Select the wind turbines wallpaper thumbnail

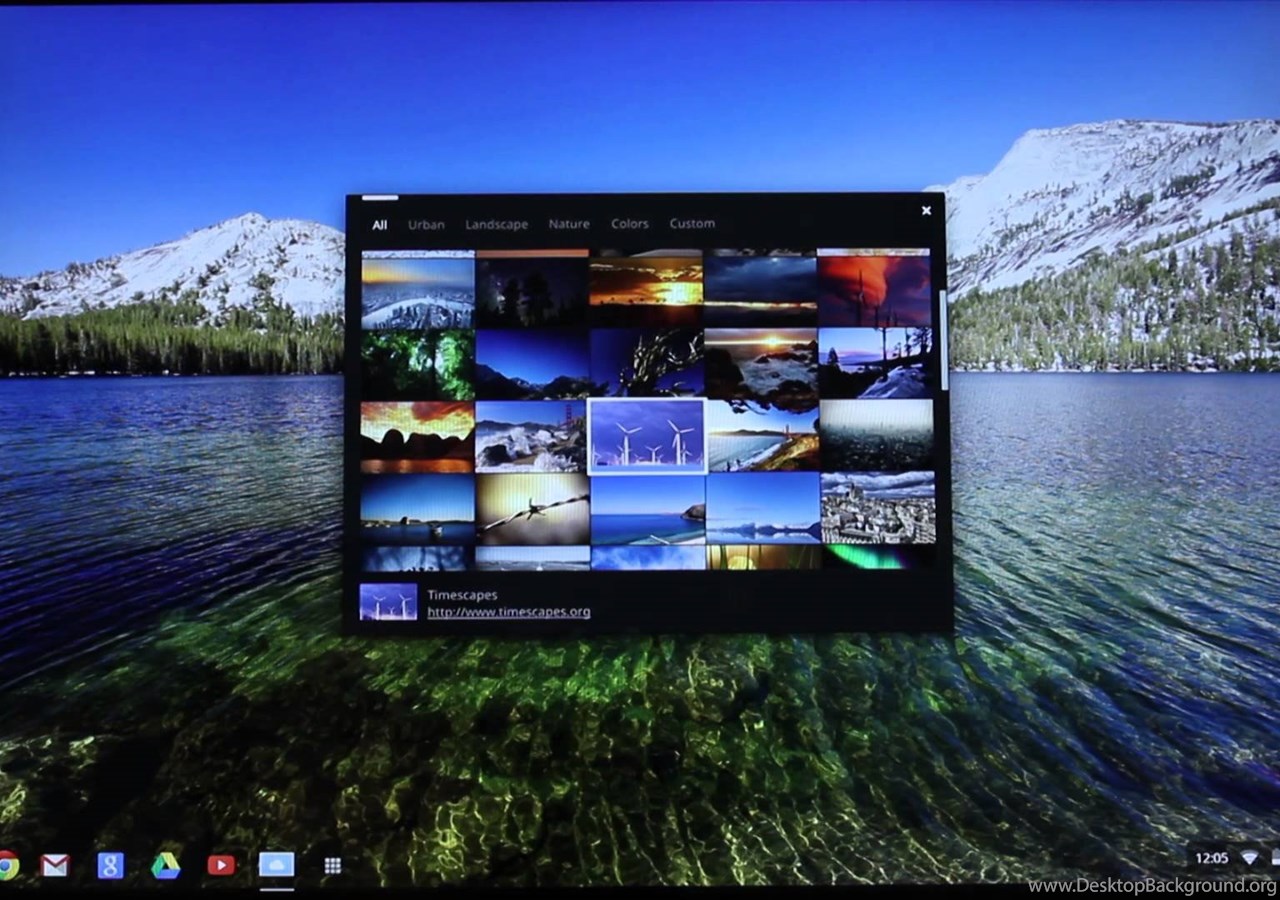647,436
